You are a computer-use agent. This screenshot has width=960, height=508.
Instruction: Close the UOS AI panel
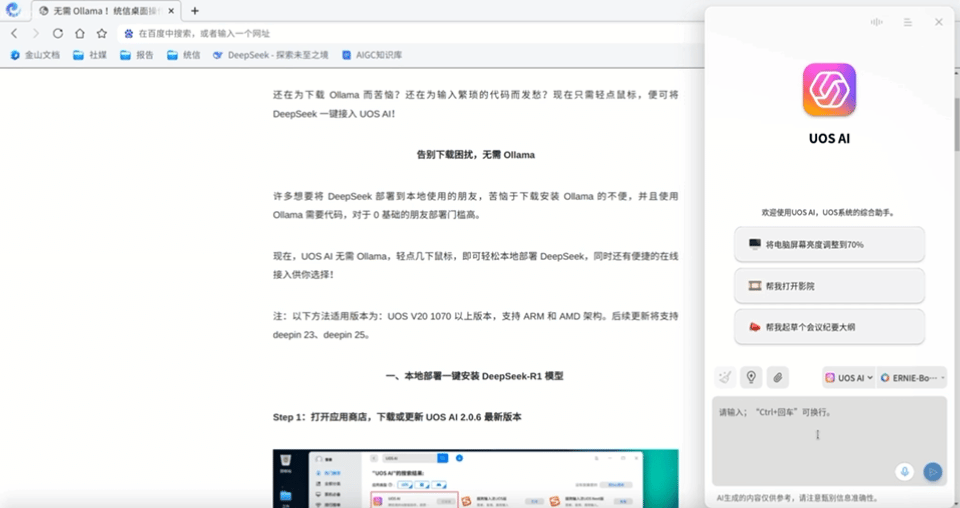(939, 22)
